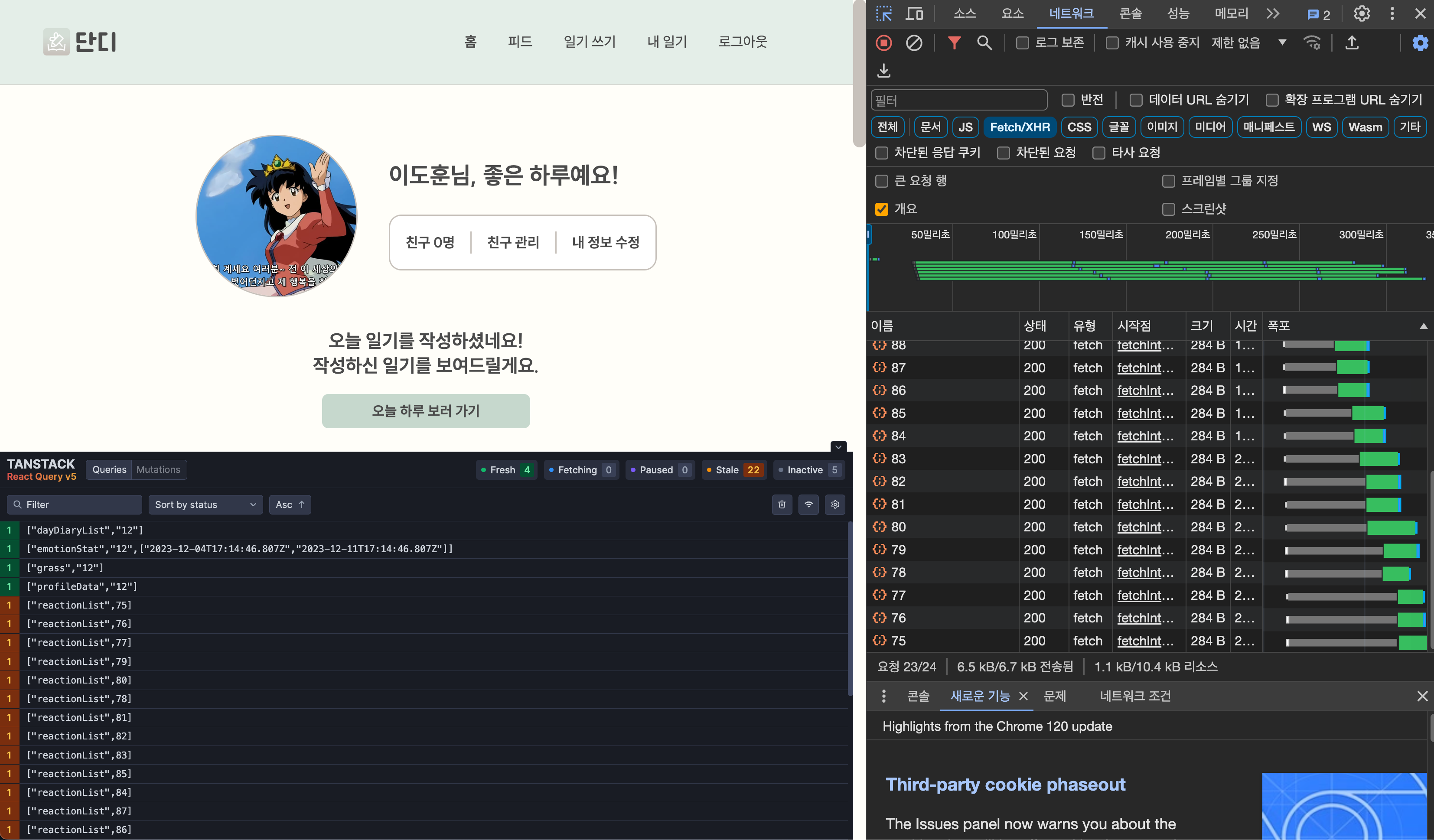The width and height of the screenshot is (1434, 840).
Task: Select the Mutations tab in TanStack devtools
Action: point(158,469)
